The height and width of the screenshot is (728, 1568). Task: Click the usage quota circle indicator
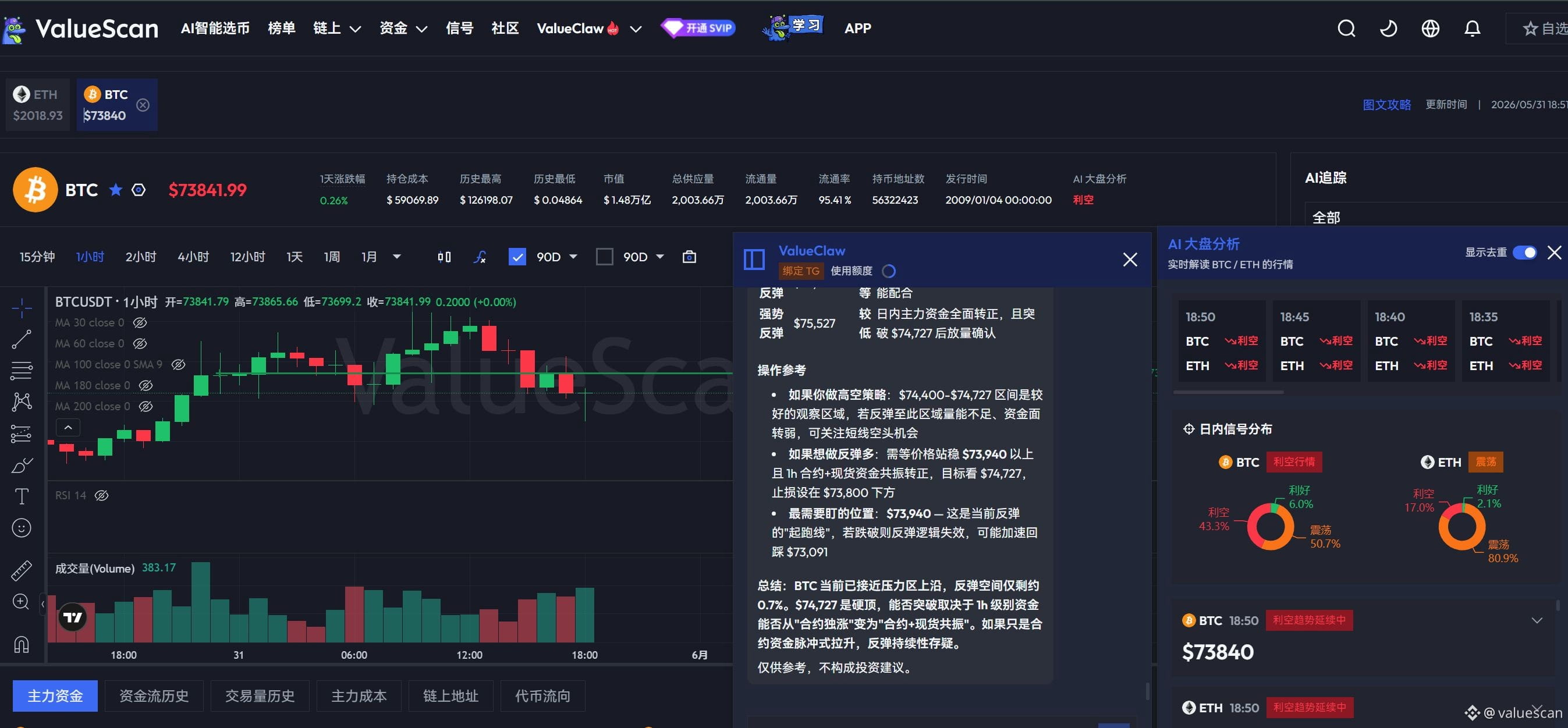(889, 271)
